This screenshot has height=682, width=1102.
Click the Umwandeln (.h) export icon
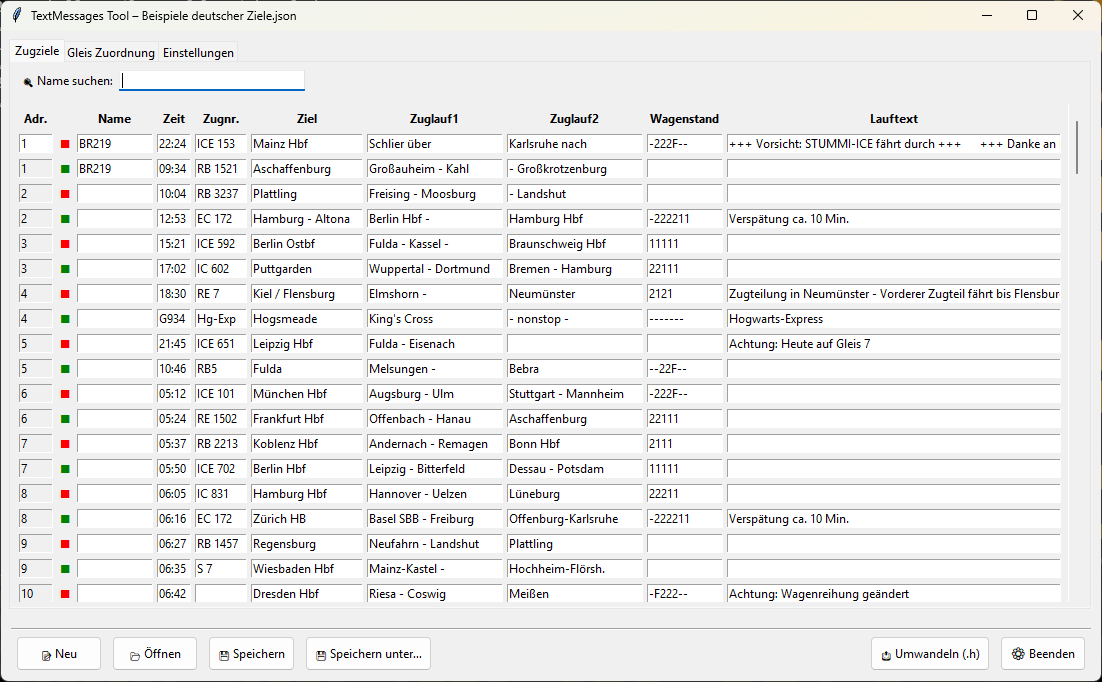886,655
